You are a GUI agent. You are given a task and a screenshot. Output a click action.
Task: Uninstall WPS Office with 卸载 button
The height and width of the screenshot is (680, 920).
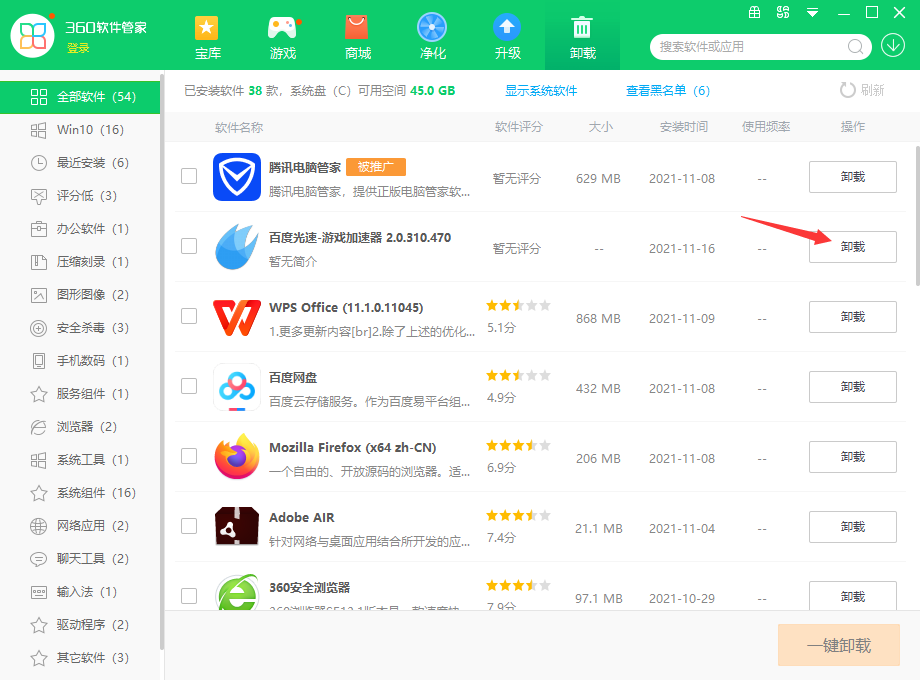click(x=853, y=317)
